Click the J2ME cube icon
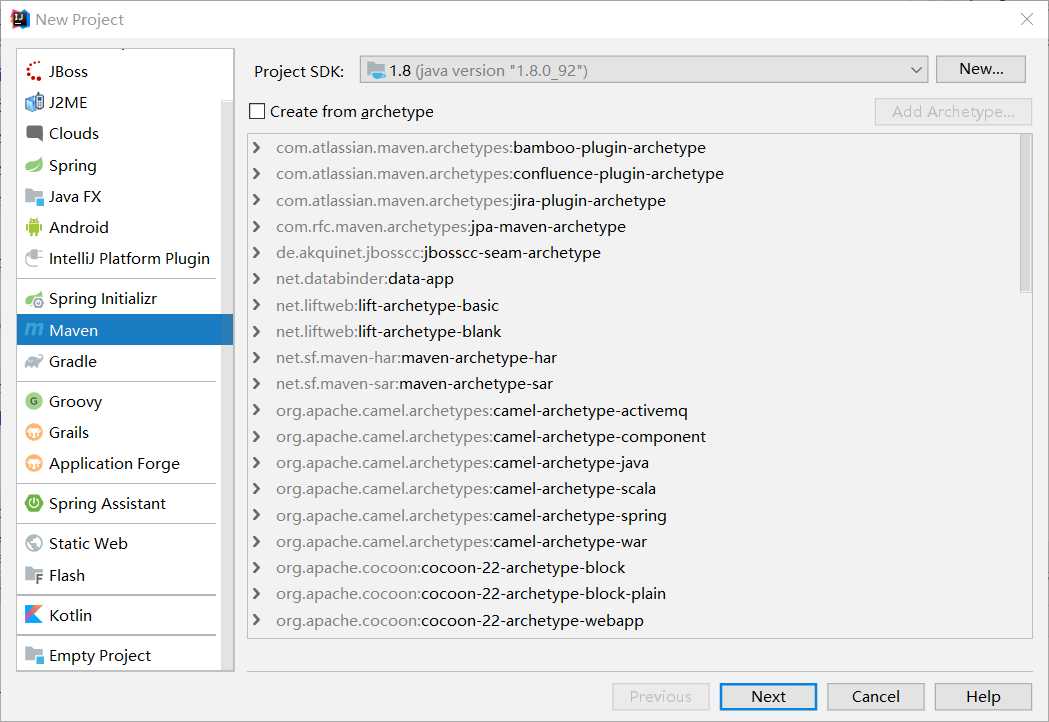Screen dimensions: 1049x722 pyautogui.click(x=33, y=102)
